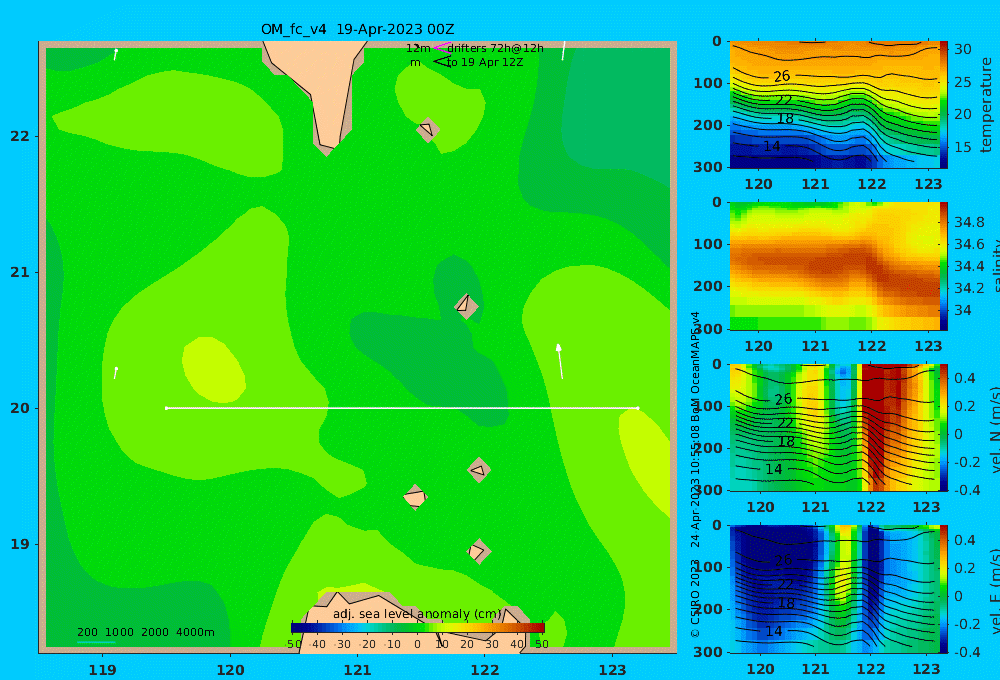Click the vertical CSIRO copyright text

[x=696, y=475]
